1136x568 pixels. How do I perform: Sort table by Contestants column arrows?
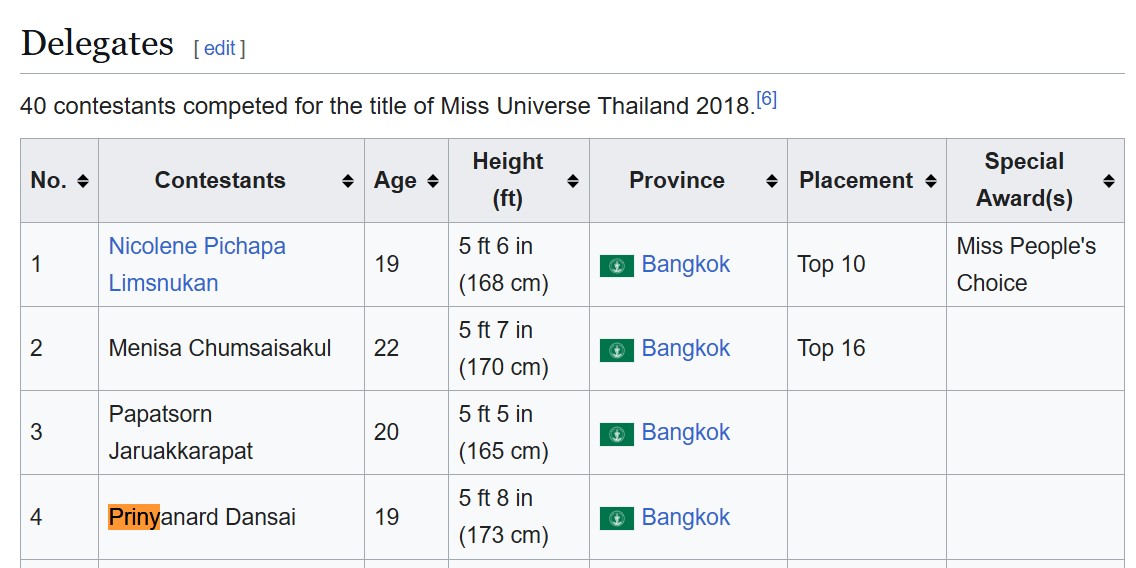[x=347, y=181]
